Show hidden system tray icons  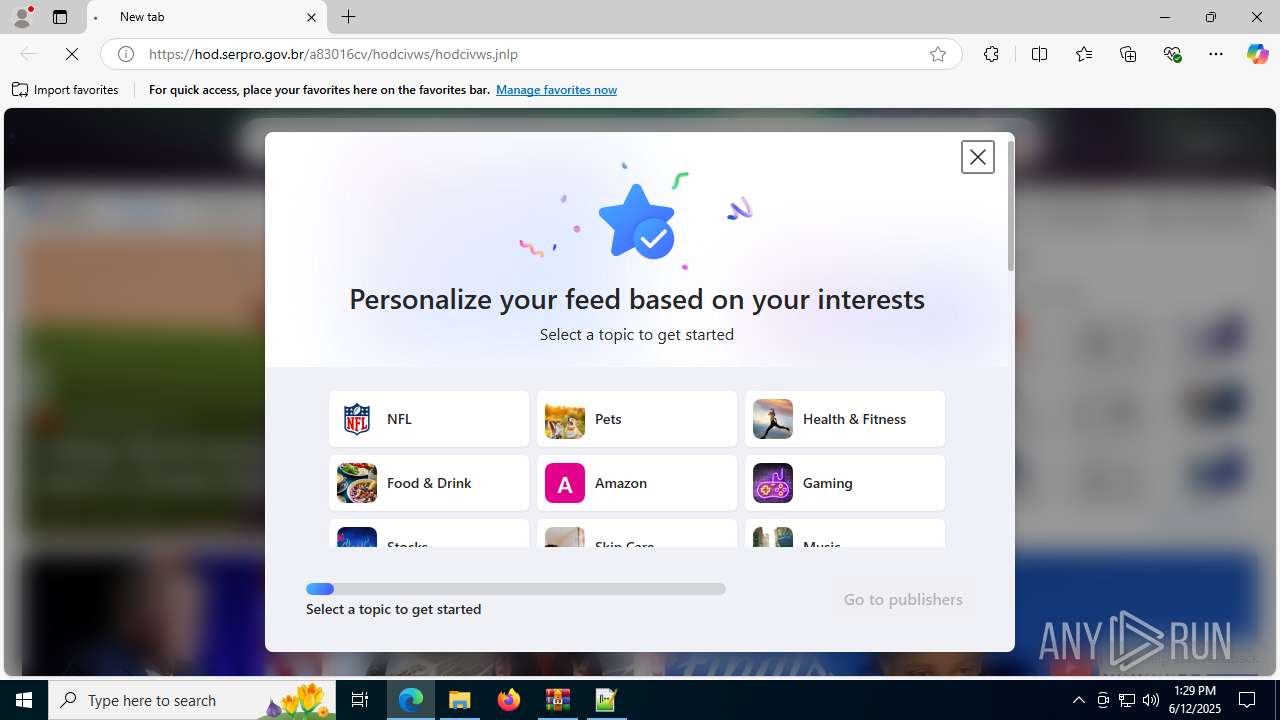[x=1078, y=700]
